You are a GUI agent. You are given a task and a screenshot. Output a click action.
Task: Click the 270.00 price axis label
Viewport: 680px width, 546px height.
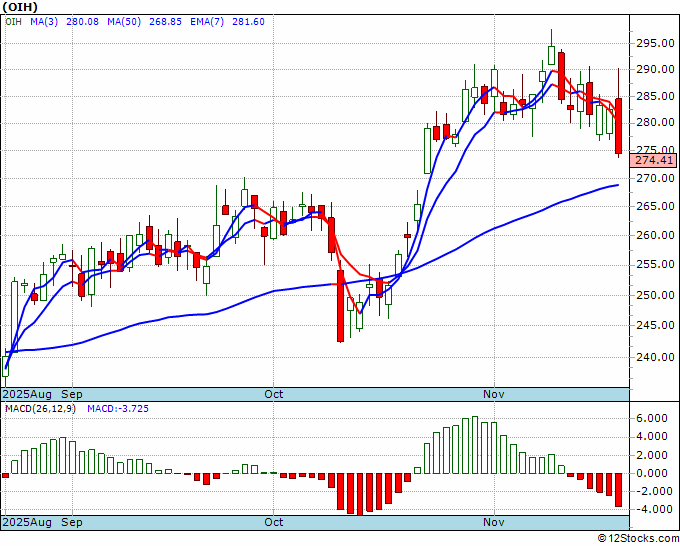pyautogui.click(x=655, y=178)
